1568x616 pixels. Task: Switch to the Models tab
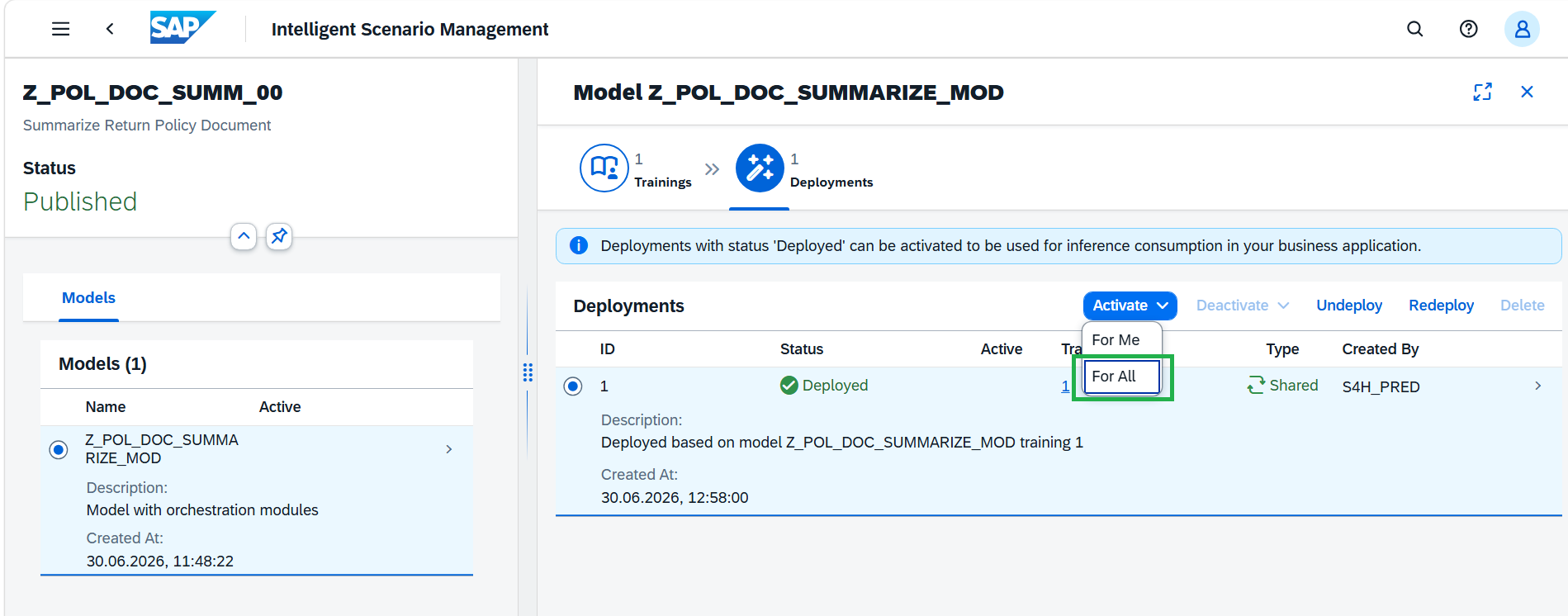tap(89, 298)
